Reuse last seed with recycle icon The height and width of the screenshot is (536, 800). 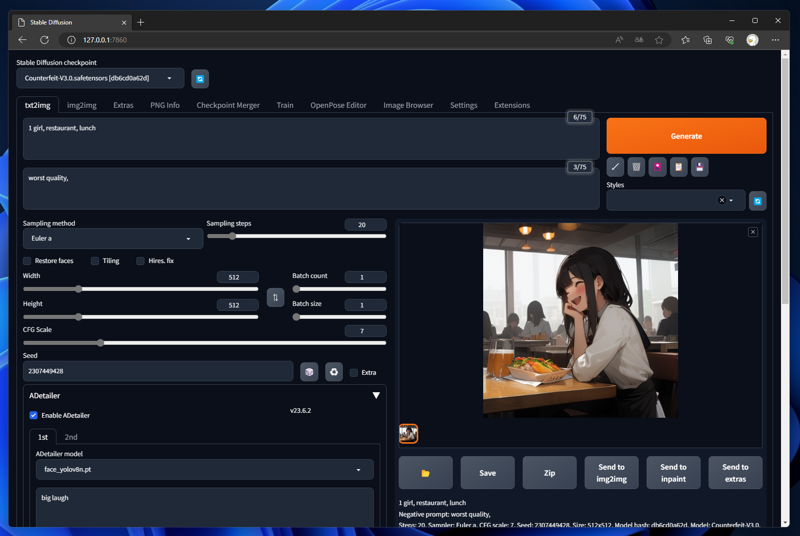point(334,372)
